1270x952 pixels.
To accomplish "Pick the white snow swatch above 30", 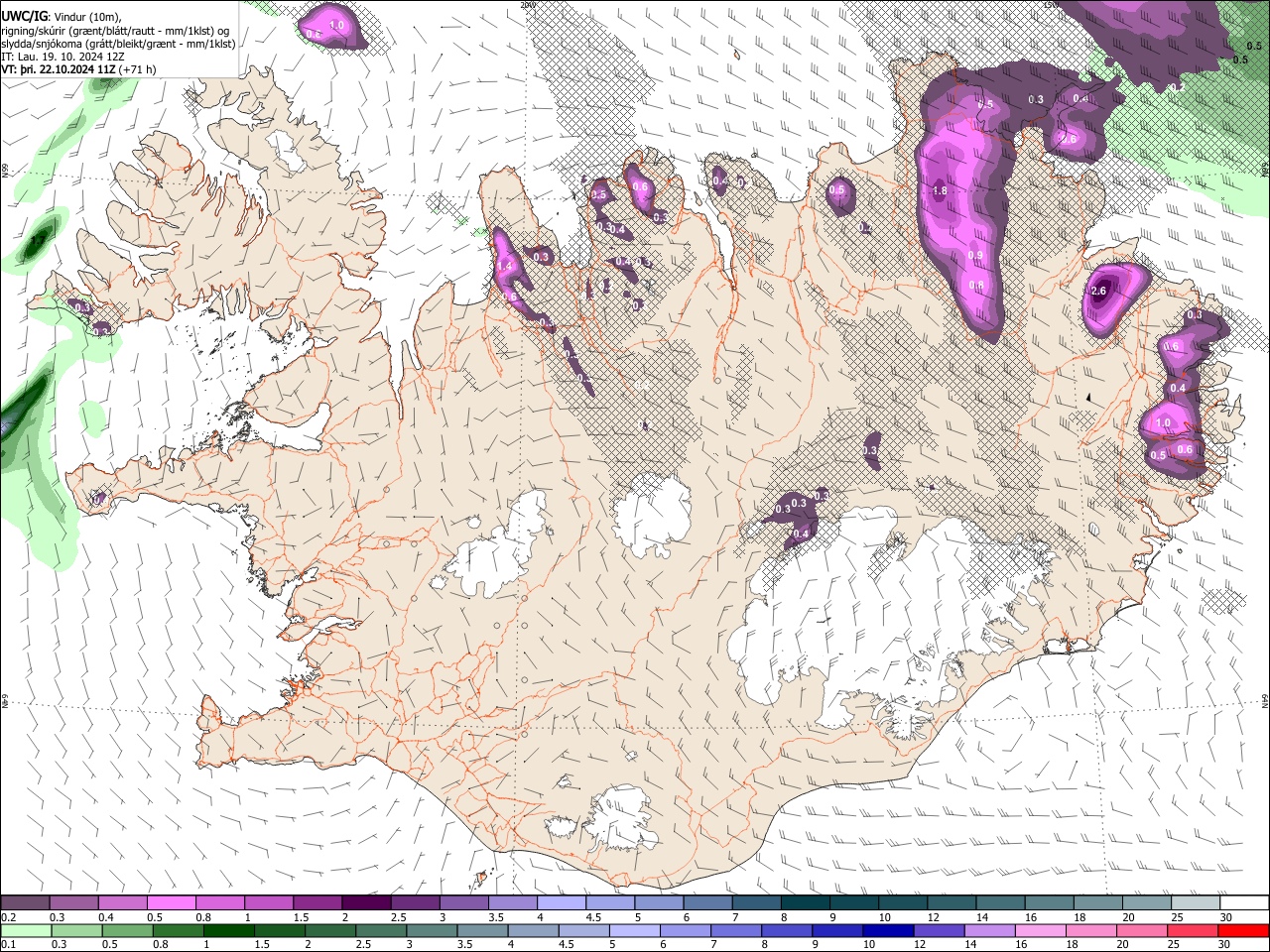I will tap(1244, 902).
